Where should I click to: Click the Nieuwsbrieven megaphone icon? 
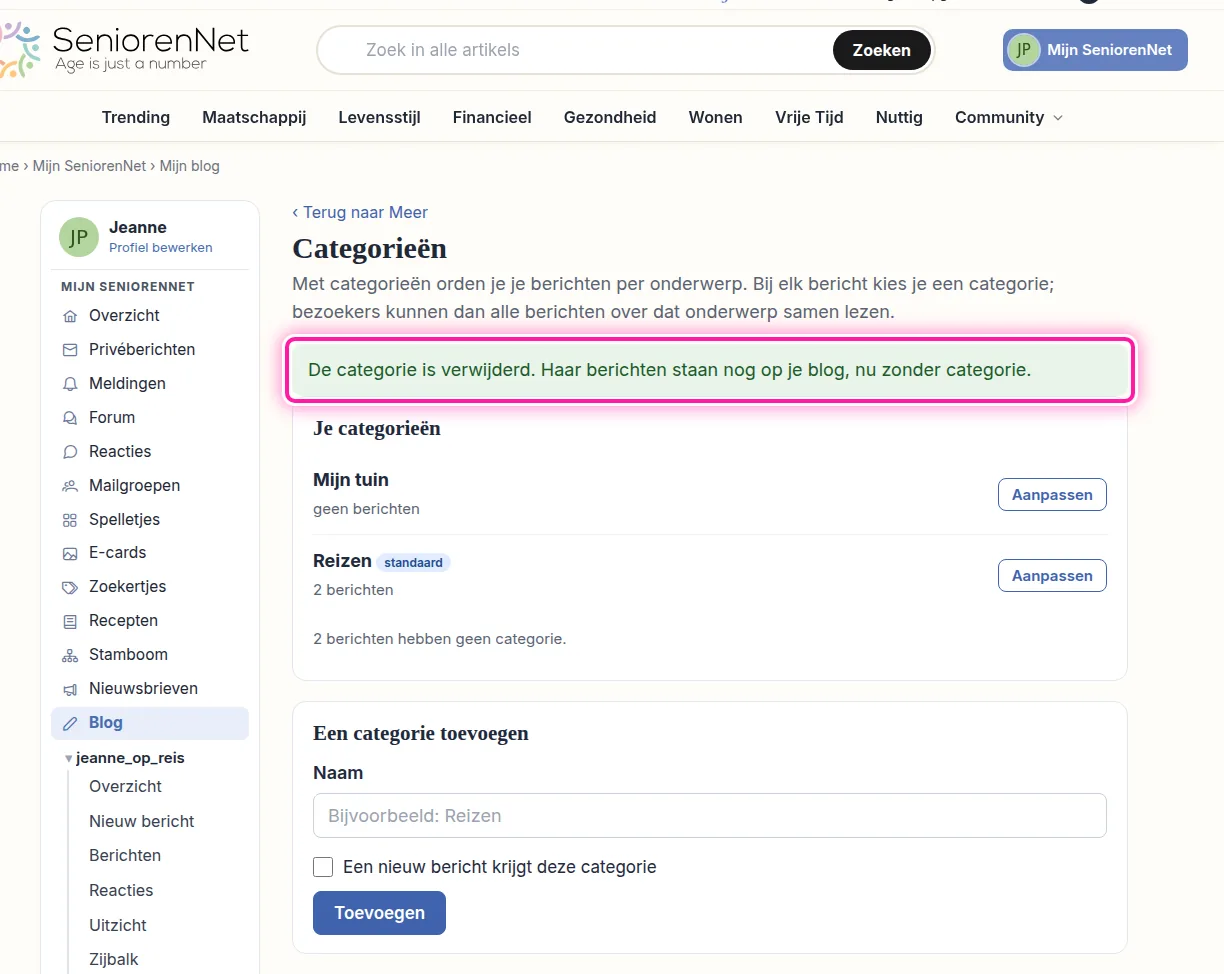(70, 689)
